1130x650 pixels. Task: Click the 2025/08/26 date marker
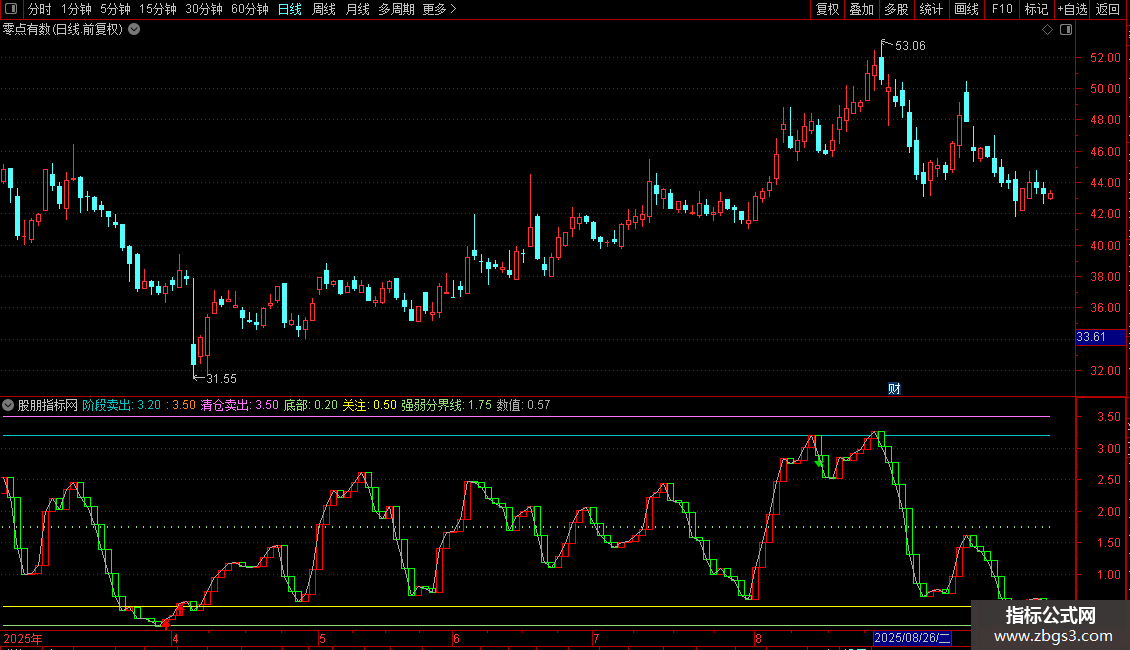(x=912, y=638)
